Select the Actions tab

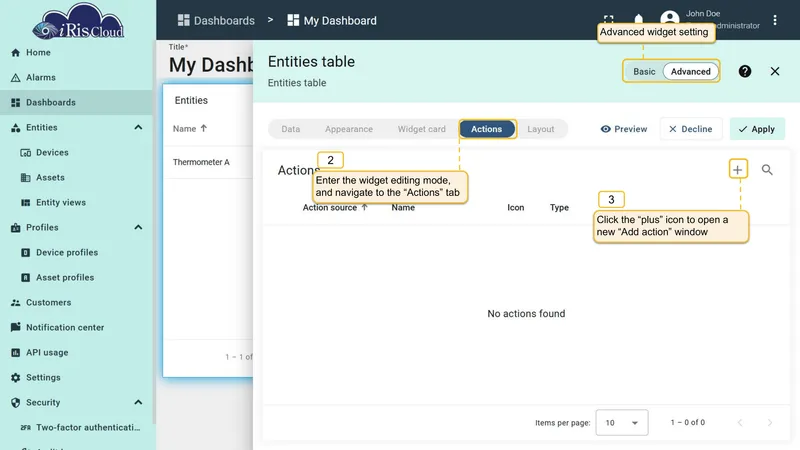[x=487, y=129]
